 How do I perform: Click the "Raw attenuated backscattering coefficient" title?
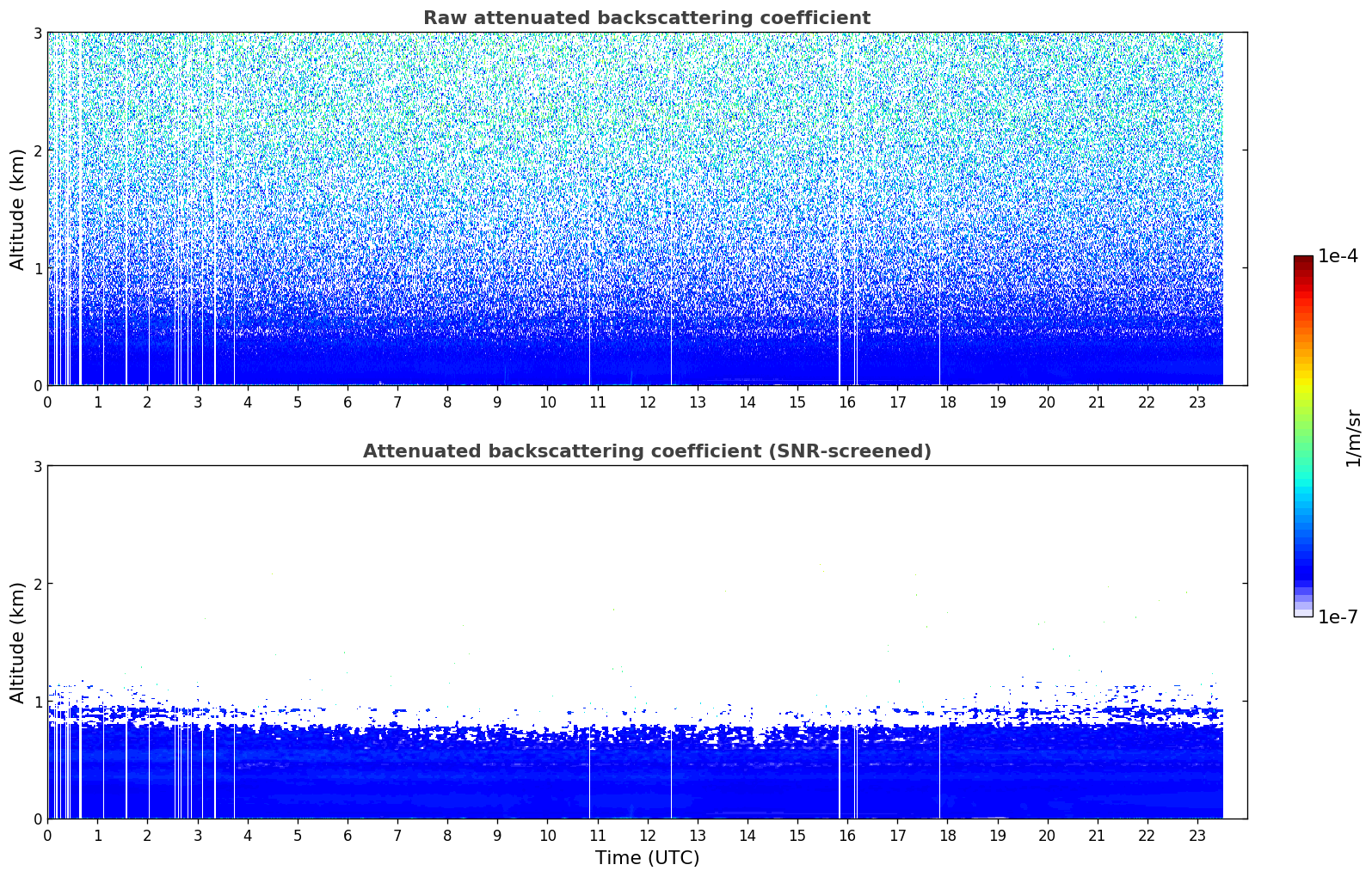pyautogui.click(x=646, y=18)
